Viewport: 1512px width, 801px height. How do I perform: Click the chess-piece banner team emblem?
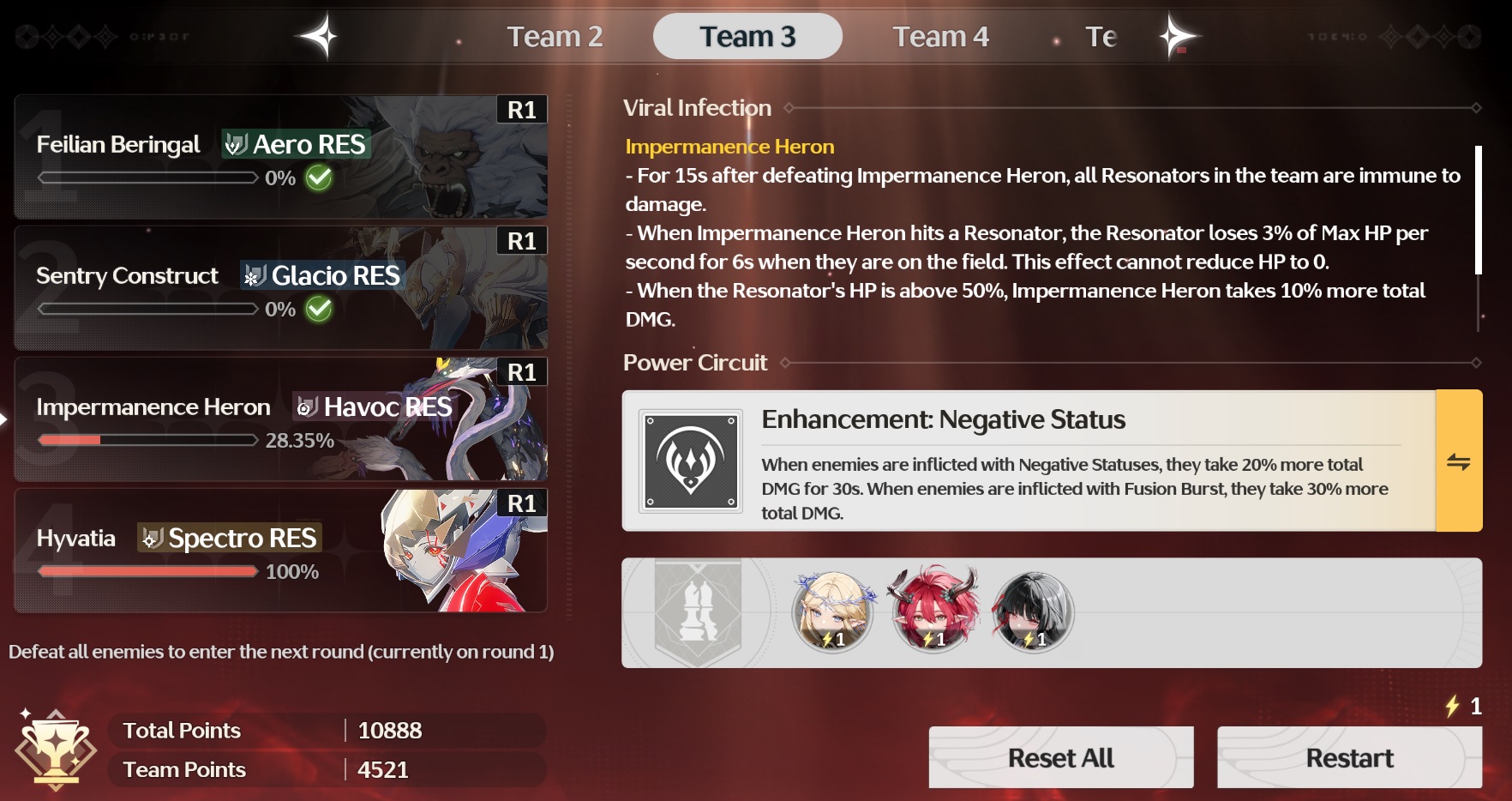click(x=698, y=612)
